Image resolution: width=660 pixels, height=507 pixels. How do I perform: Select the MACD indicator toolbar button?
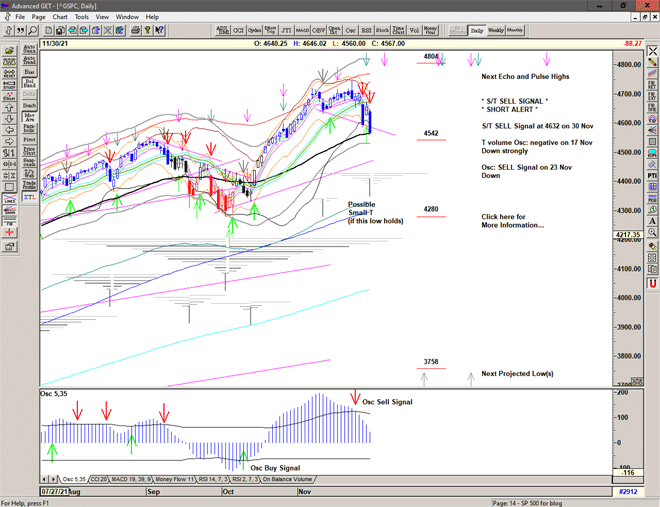coord(302,31)
